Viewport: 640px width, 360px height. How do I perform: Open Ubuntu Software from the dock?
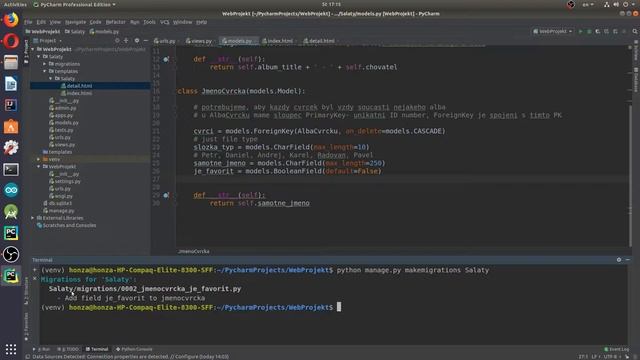tap(11, 127)
